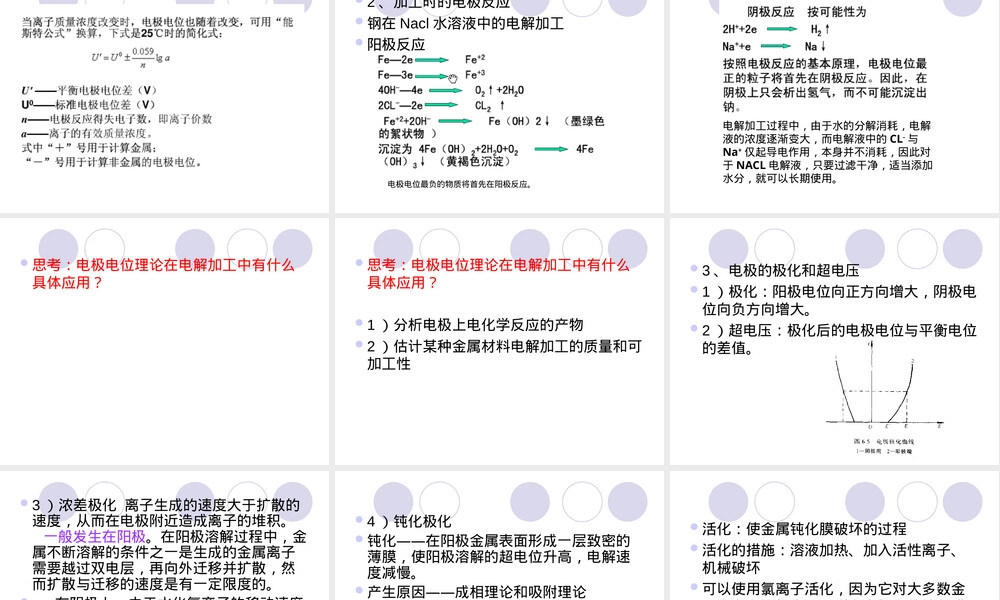Viewport: 1000px width, 600px height.
Task: Click bullet 活化：使金属钝化膜破坏的过程
Action: (804, 529)
